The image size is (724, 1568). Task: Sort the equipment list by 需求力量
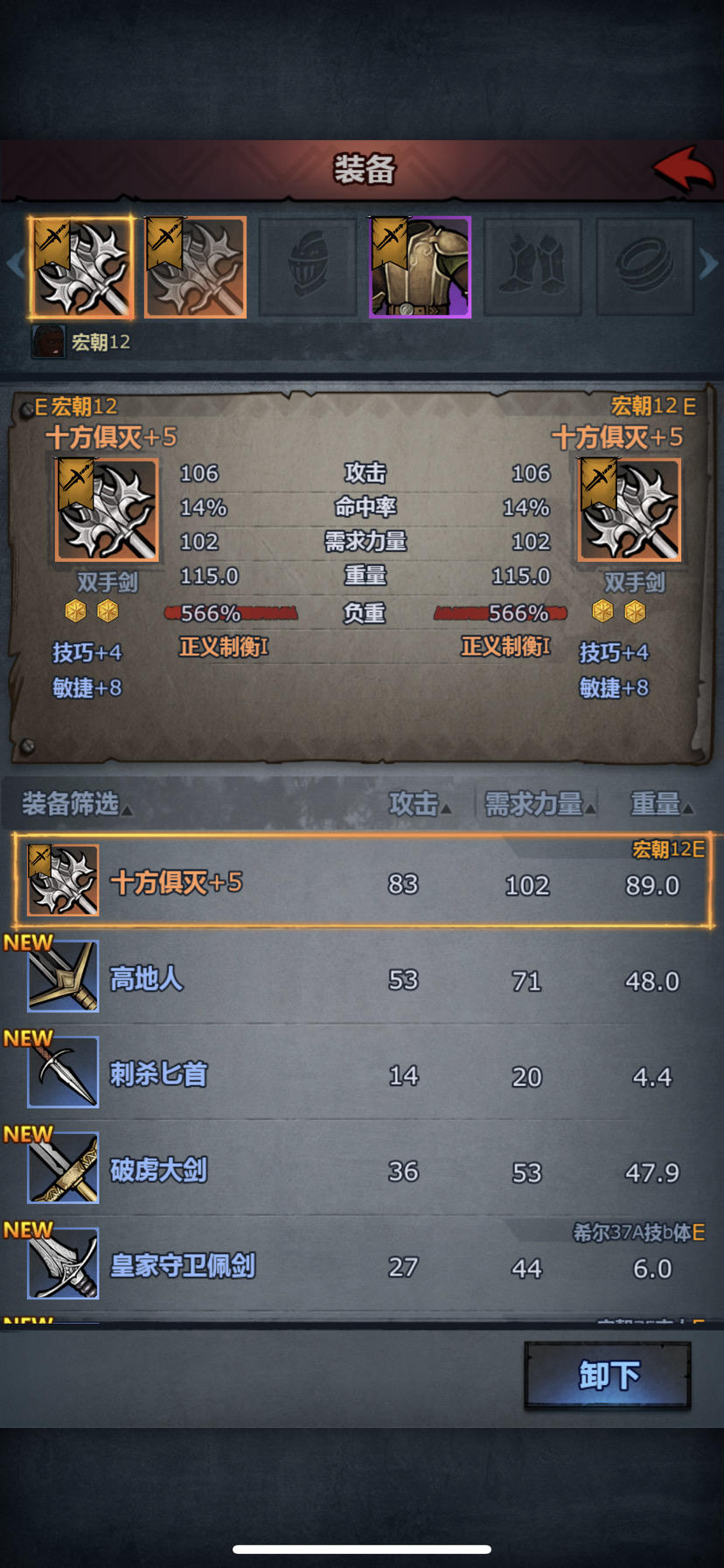point(540,804)
